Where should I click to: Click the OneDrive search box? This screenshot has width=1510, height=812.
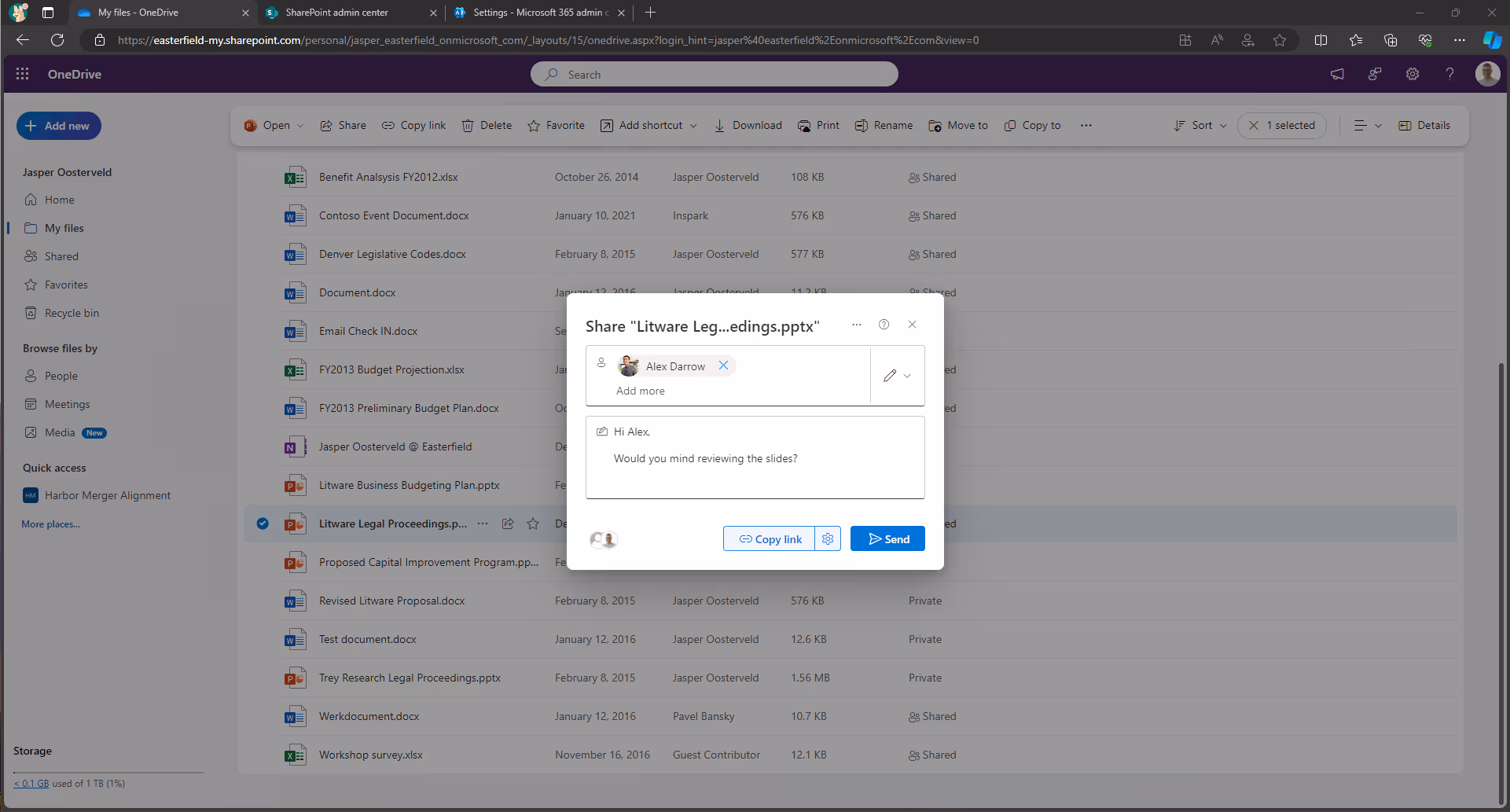pyautogui.click(x=714, y=74)
